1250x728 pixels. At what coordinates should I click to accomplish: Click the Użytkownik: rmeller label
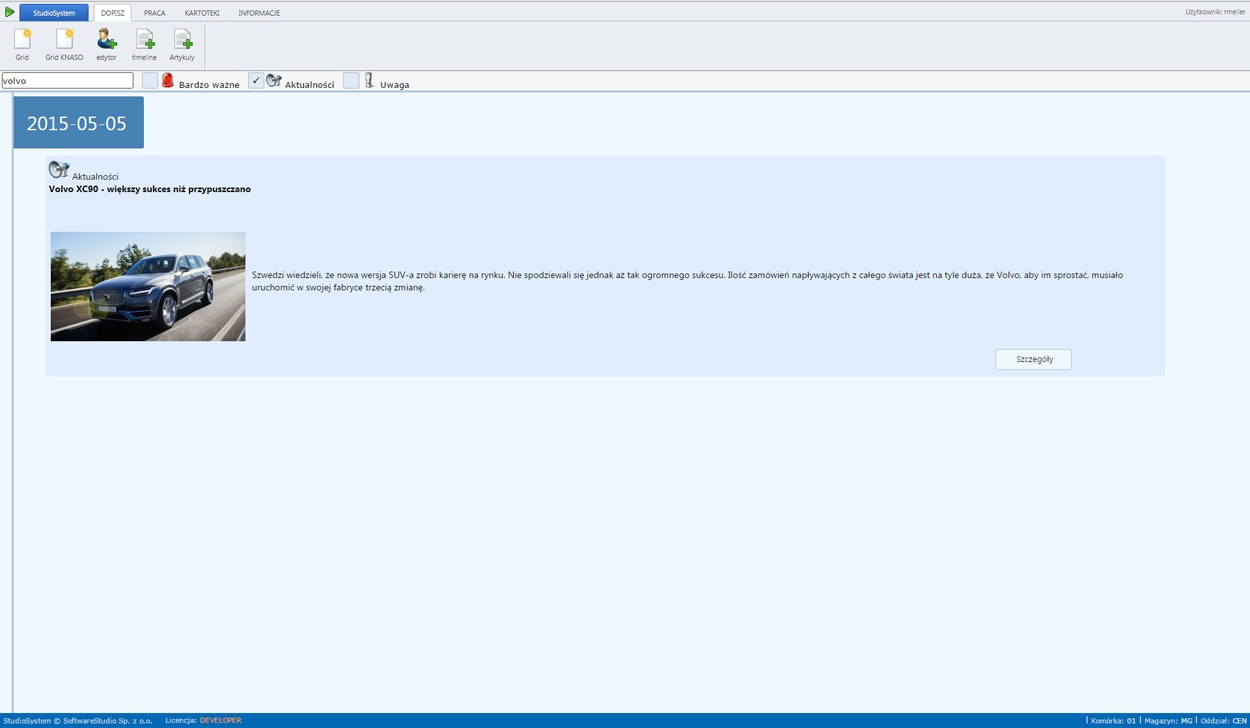click(1215, 12)
